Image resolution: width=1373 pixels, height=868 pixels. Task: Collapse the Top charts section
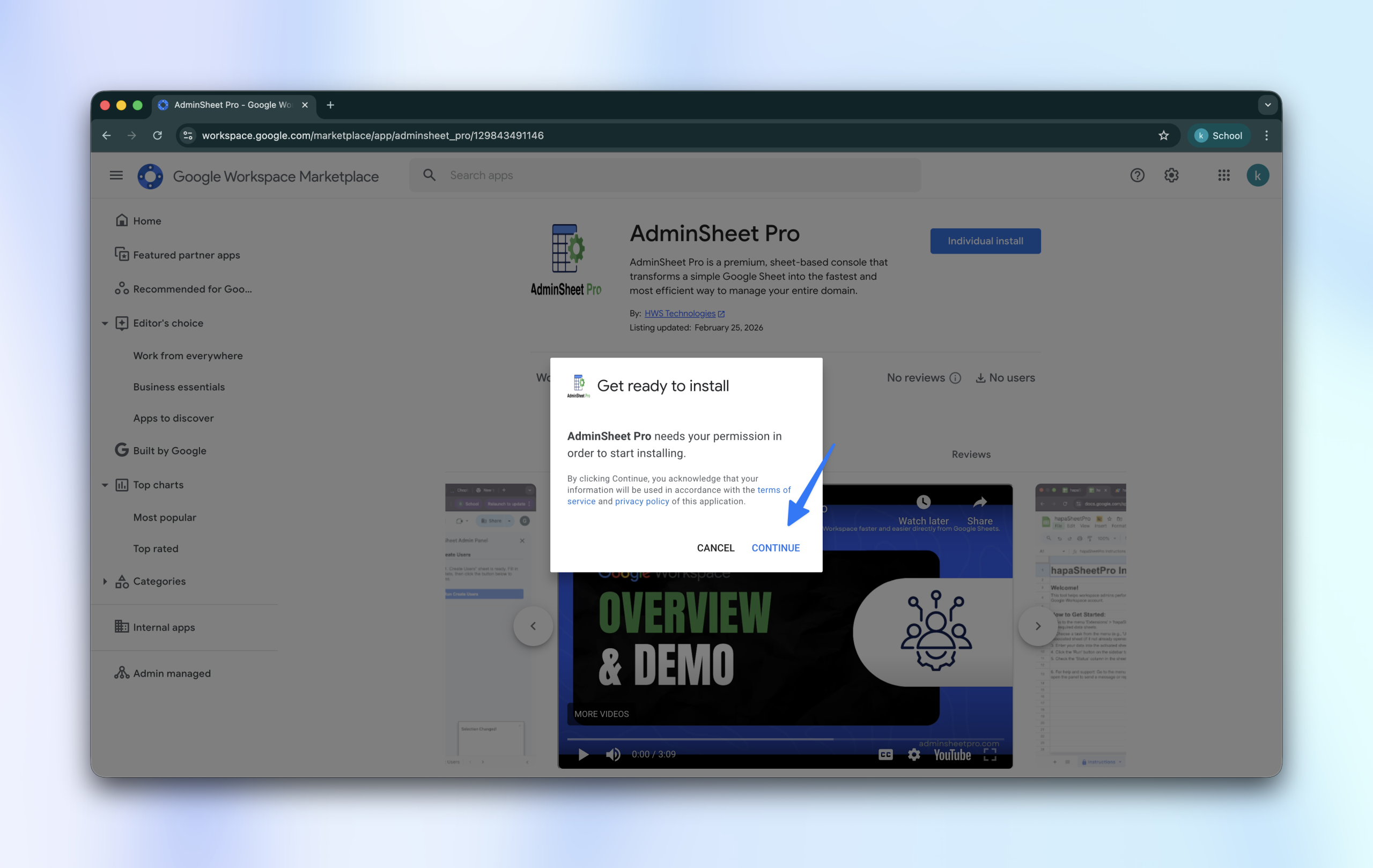[105, 485]
